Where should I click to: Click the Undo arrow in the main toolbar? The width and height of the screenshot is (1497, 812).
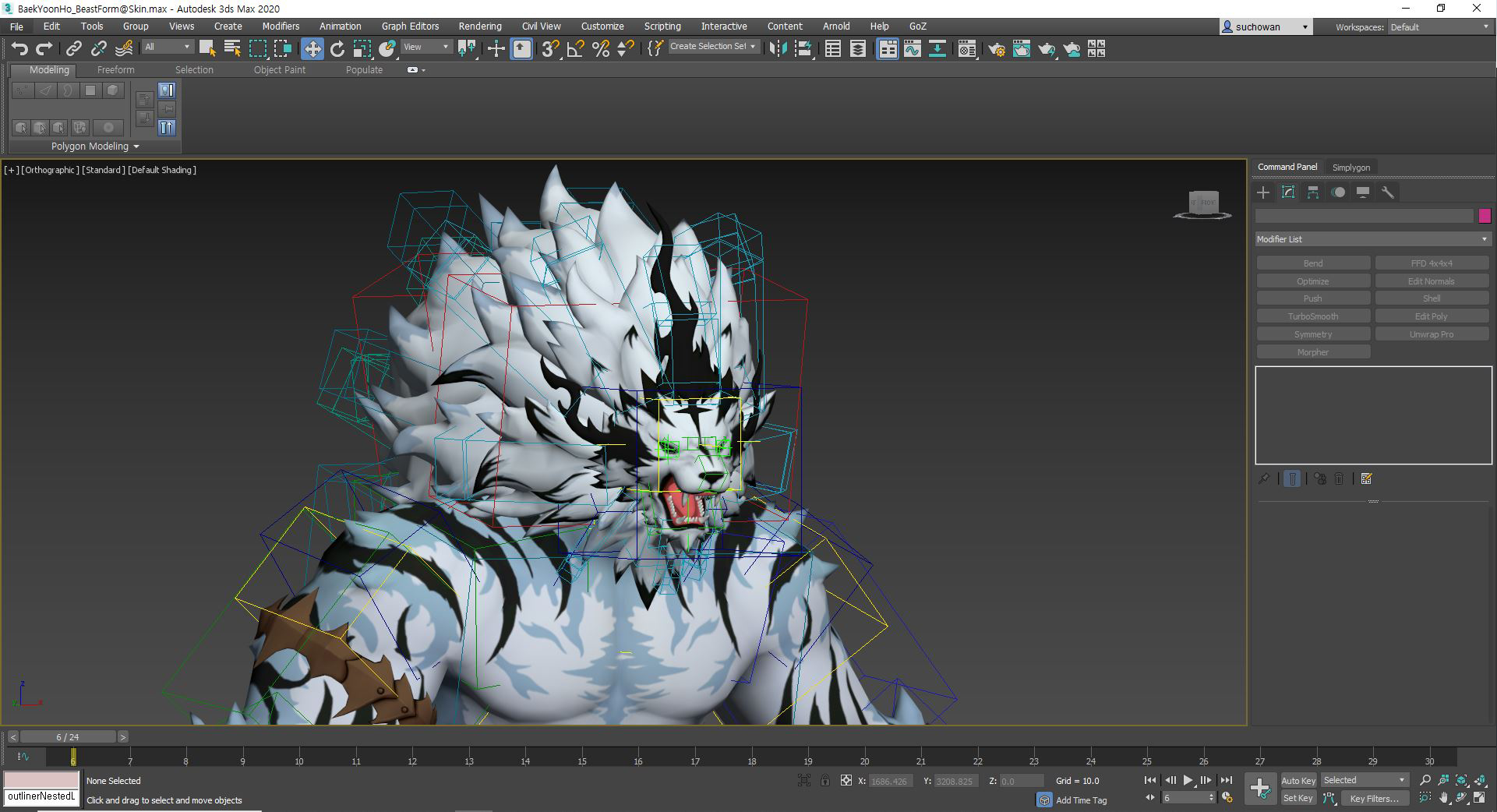[x=19, y=49]
